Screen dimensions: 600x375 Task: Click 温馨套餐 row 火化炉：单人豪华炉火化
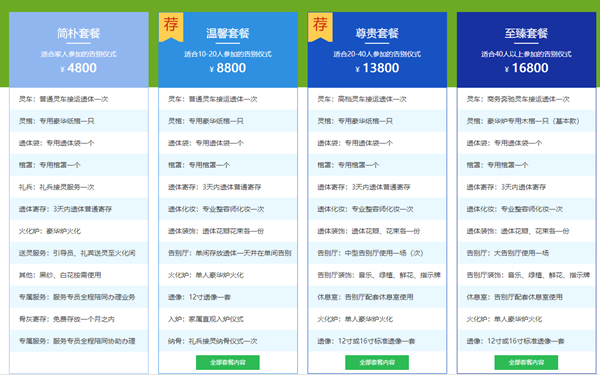[x=228, y=275]
